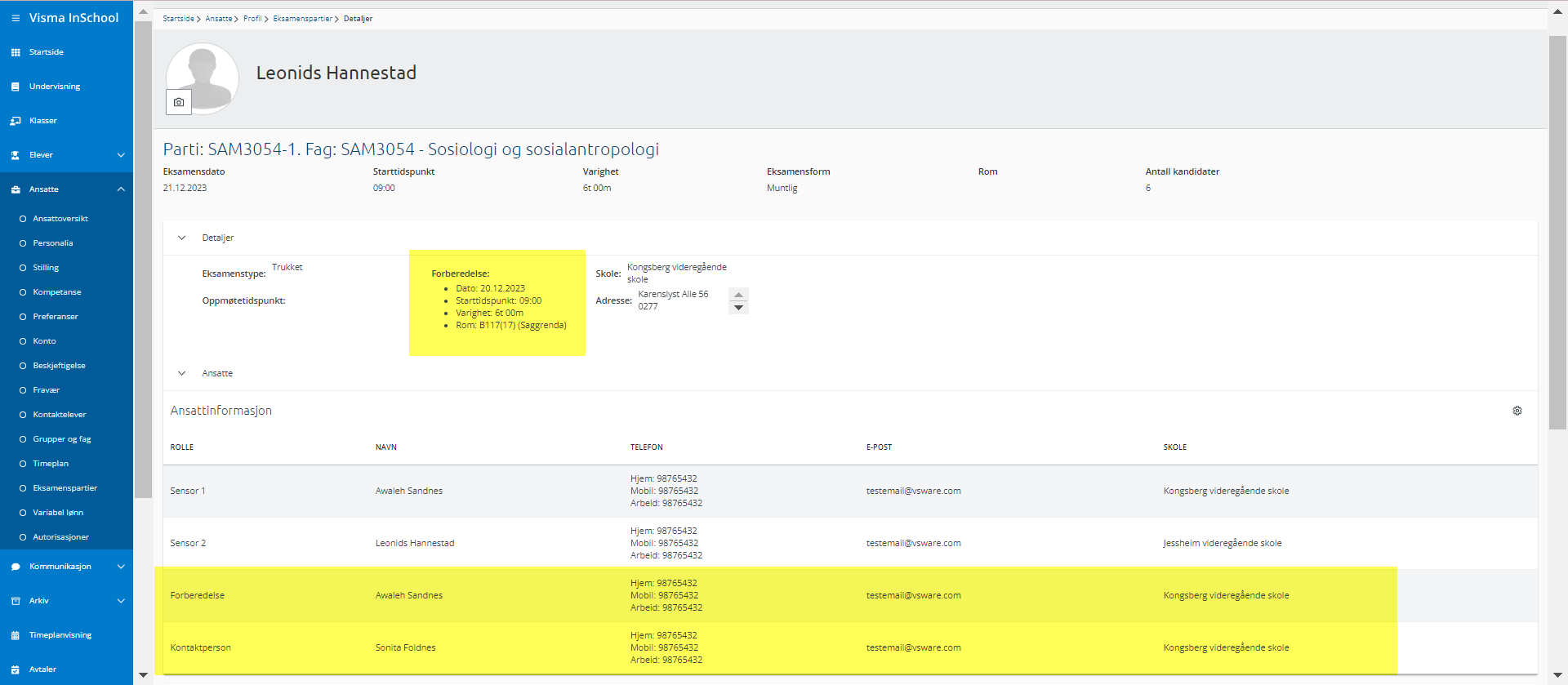1568x685 pixels.
Task: Click the Arkiv sidebar icon
Action: (x=15, y=601)
